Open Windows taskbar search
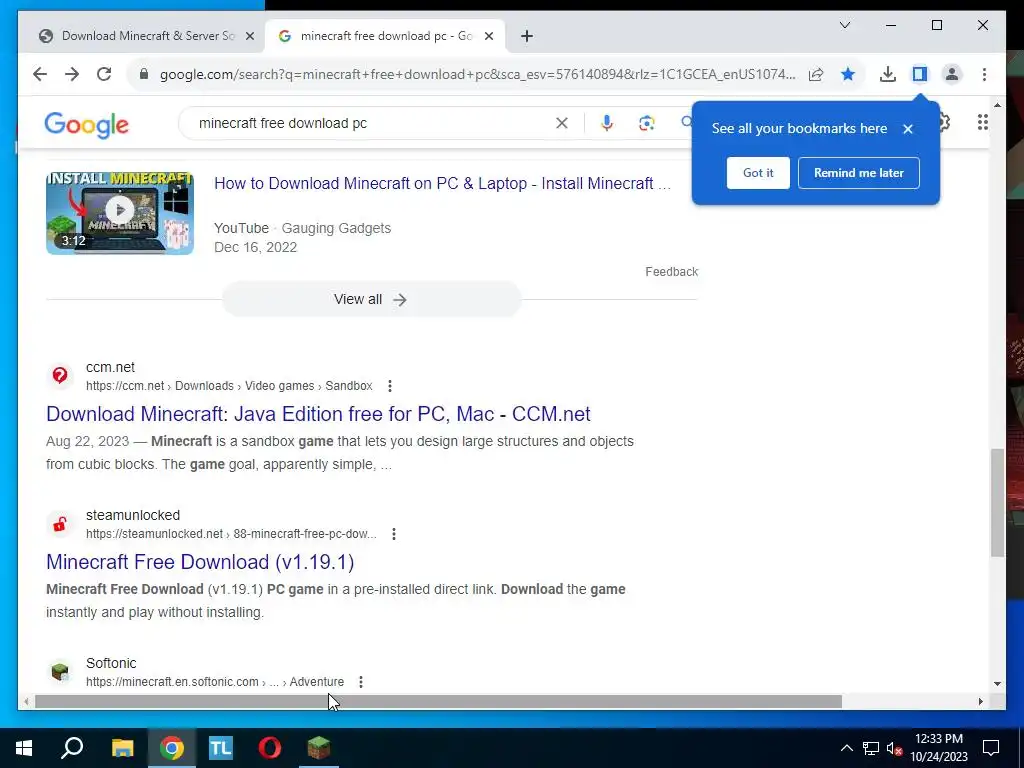The image size is (1024, 768). [x=72, y=748]
